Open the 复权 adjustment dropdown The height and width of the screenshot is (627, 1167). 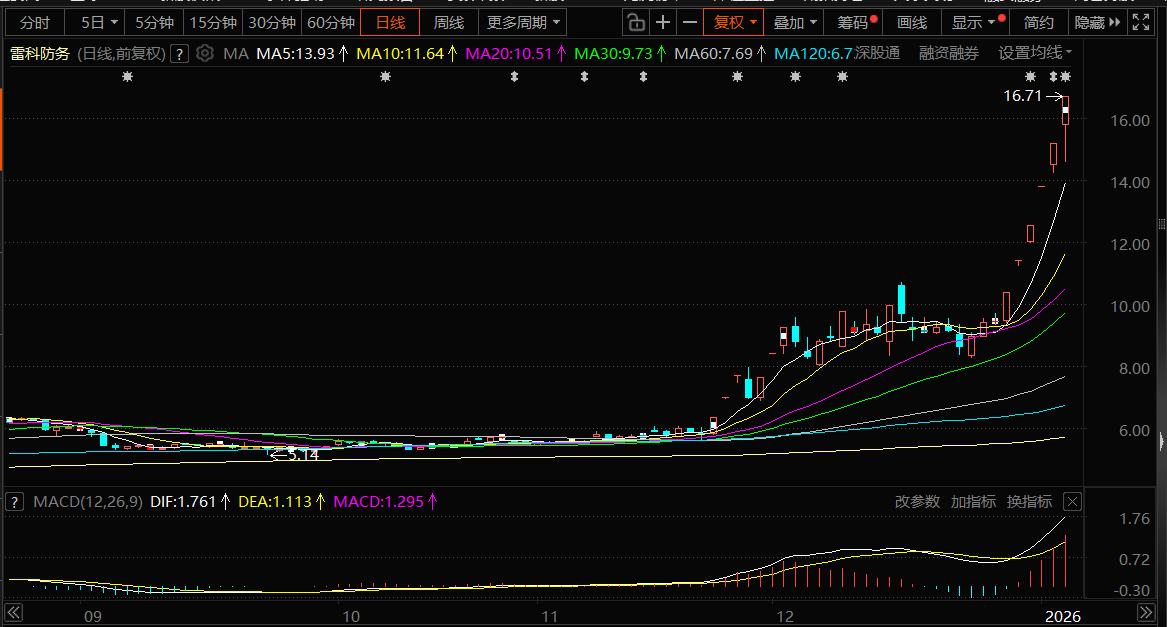(735, 22)
